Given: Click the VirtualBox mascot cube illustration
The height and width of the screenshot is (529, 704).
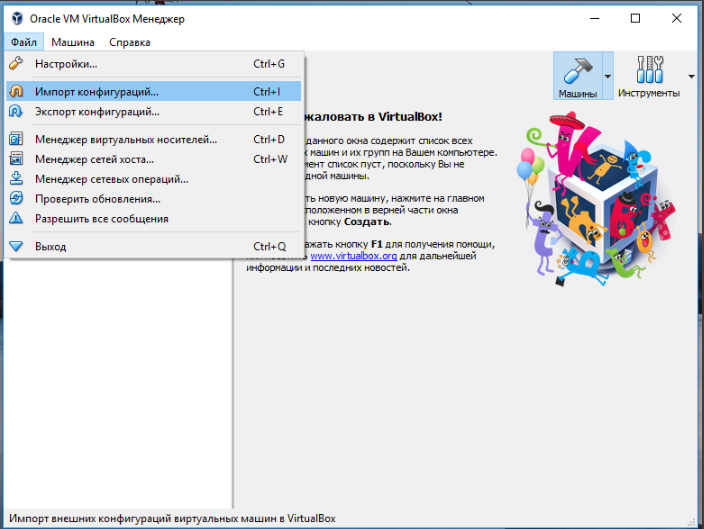Looking at the screenshot, I should coord(596,199).
